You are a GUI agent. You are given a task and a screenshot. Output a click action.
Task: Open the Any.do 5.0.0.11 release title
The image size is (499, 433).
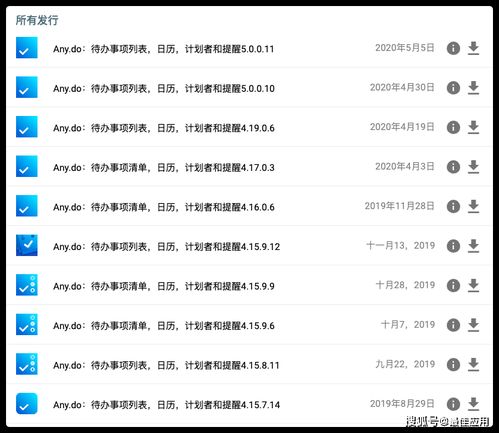[164, 49]
